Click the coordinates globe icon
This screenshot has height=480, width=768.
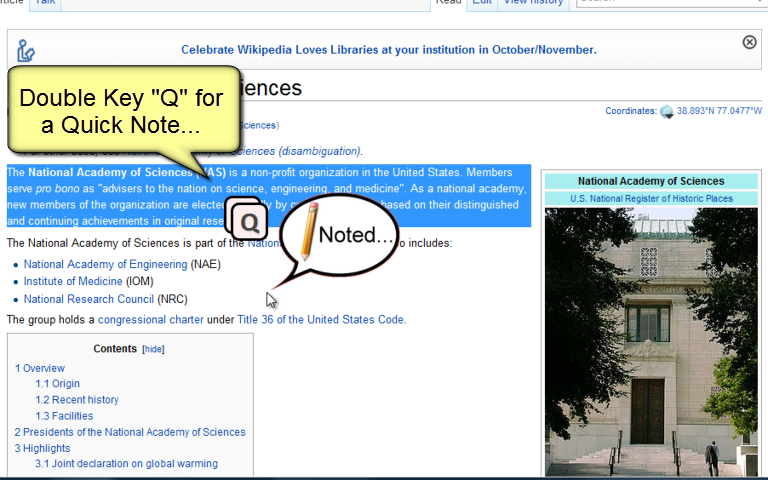tap(667, 112)
